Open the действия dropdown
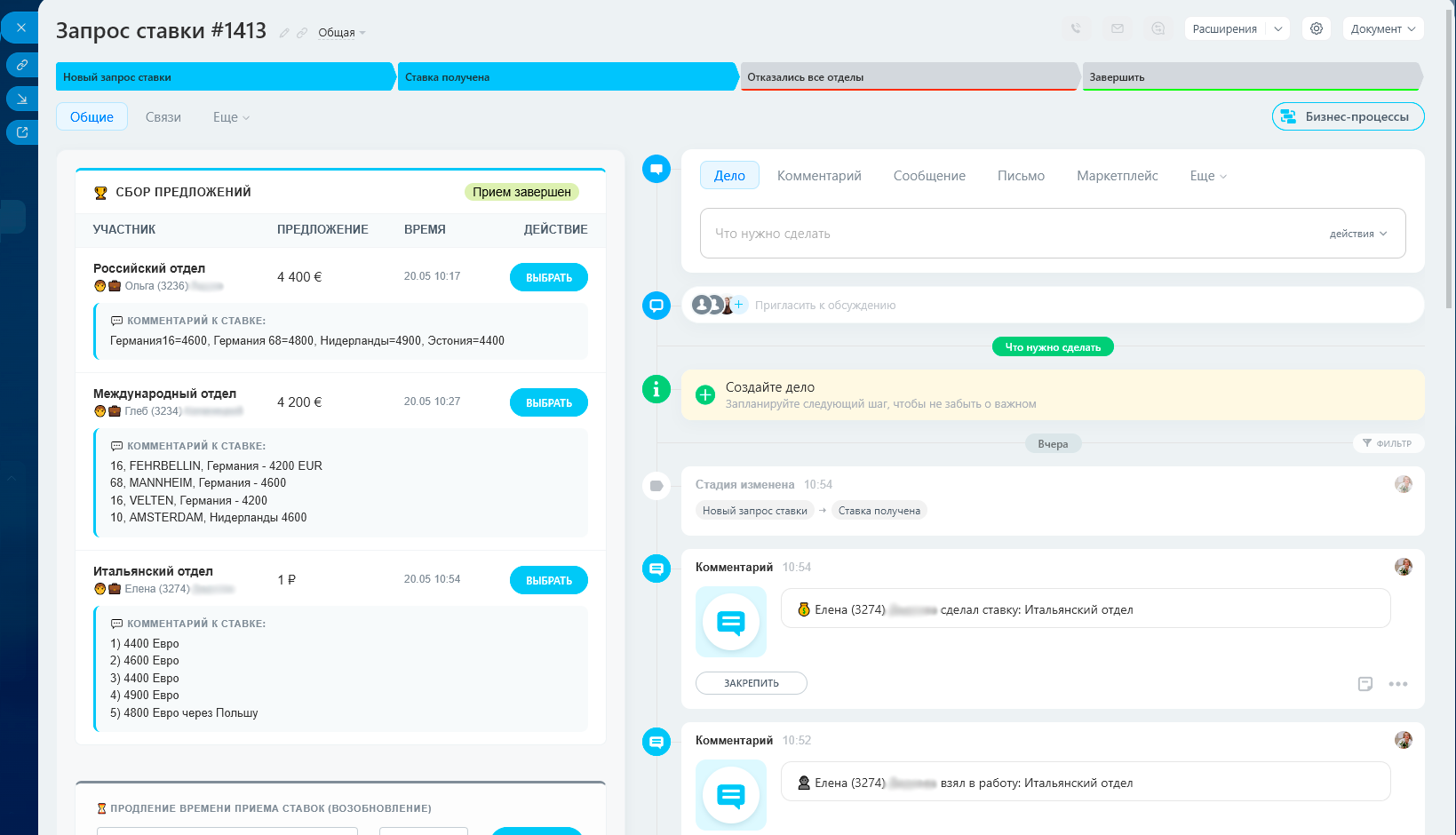This screenshot has height=835, width=1456. point(1357,234)
